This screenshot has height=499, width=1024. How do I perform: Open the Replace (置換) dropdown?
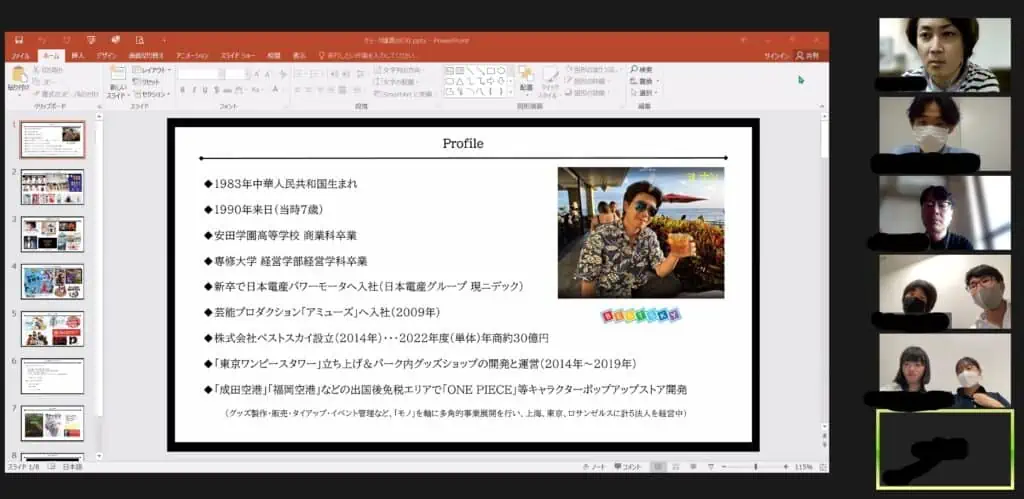pyautogui.click(x=645, y=81)
